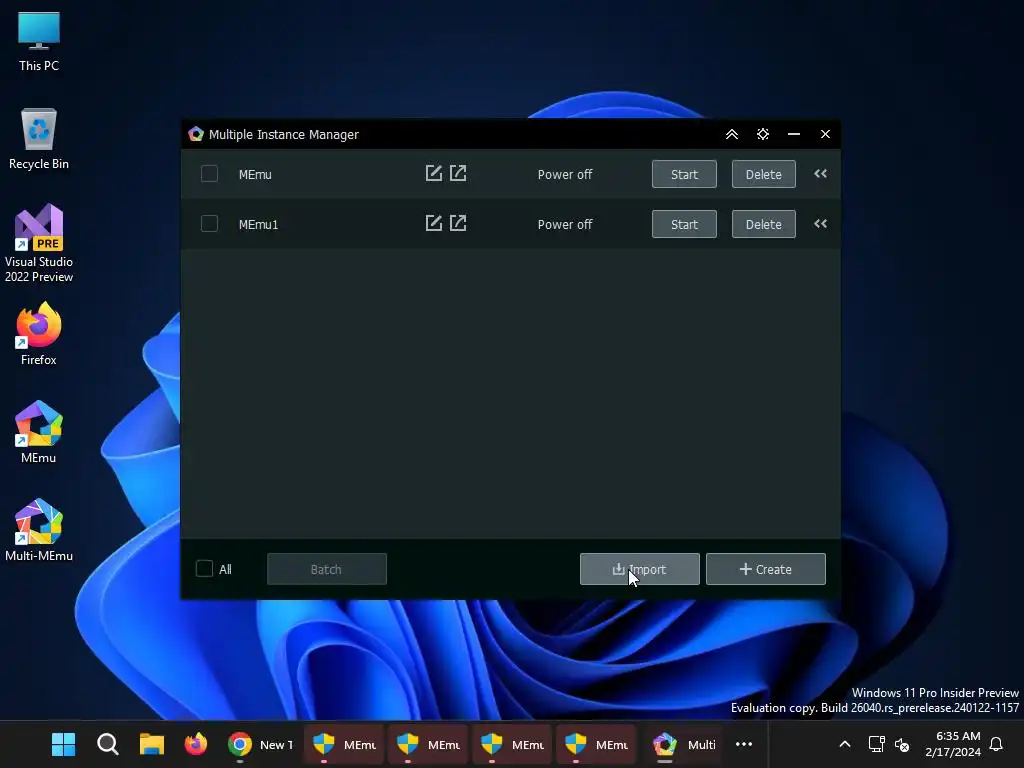
Task: Show hidden system tray icons
Action: [x=844, y=744]
